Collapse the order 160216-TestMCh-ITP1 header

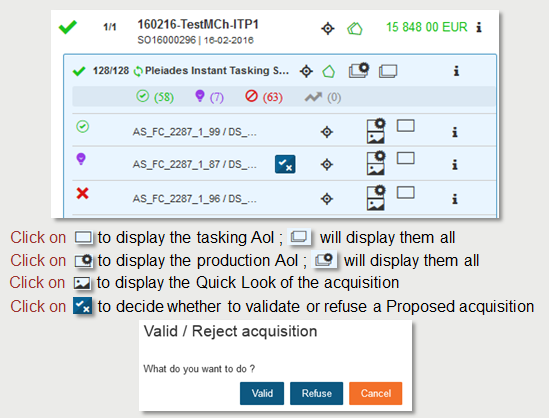198,25
